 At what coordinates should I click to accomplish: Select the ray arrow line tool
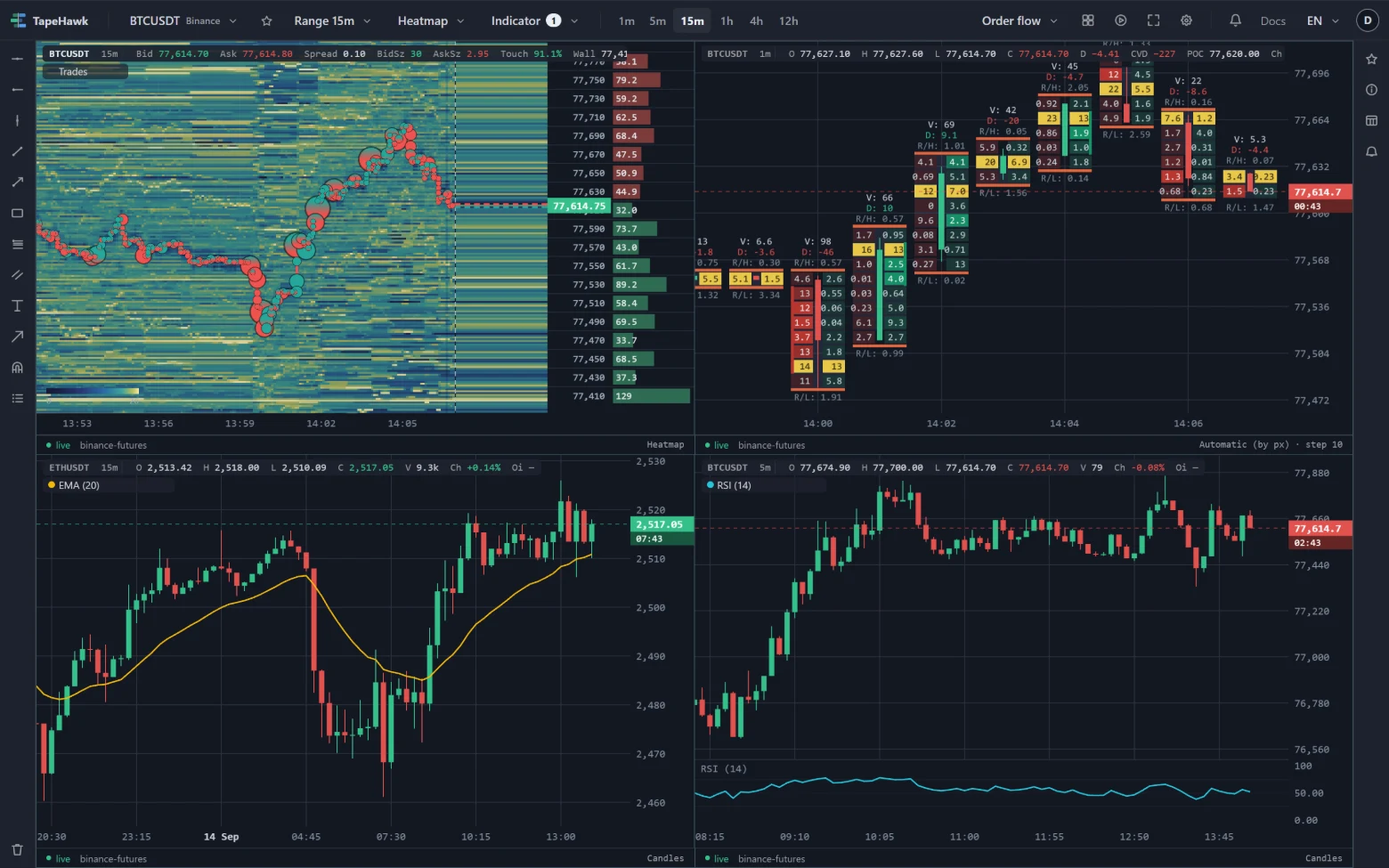17,182
